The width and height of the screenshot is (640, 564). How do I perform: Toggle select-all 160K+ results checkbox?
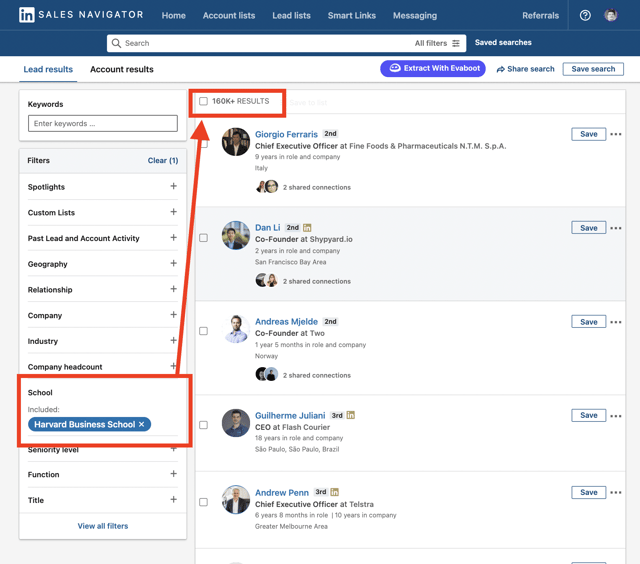click(203, 101)
